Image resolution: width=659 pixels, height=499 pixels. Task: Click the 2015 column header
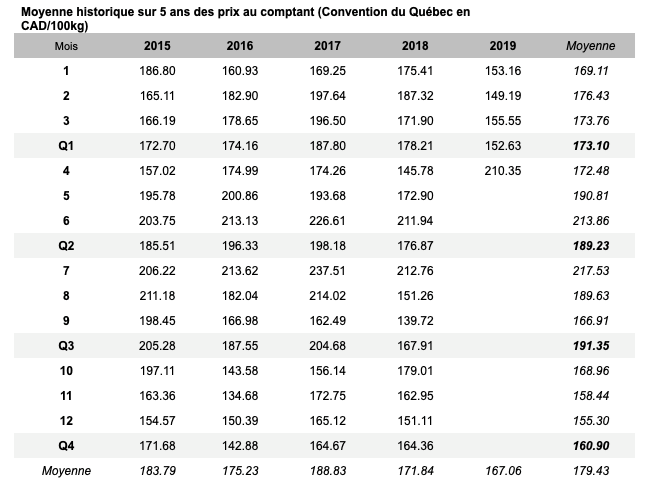coord(157,46)
